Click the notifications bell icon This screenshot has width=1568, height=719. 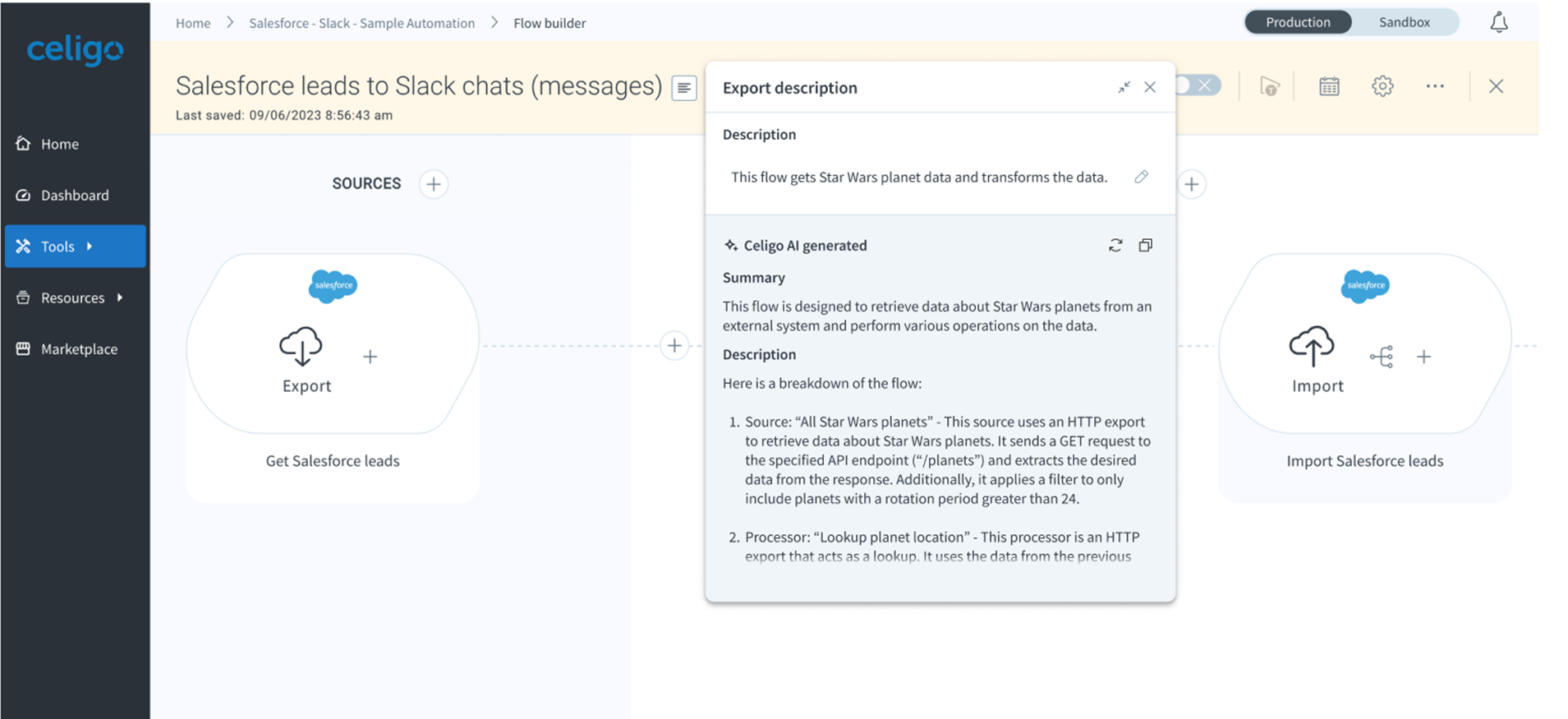pyautogui.click(x=1499, y=22)
